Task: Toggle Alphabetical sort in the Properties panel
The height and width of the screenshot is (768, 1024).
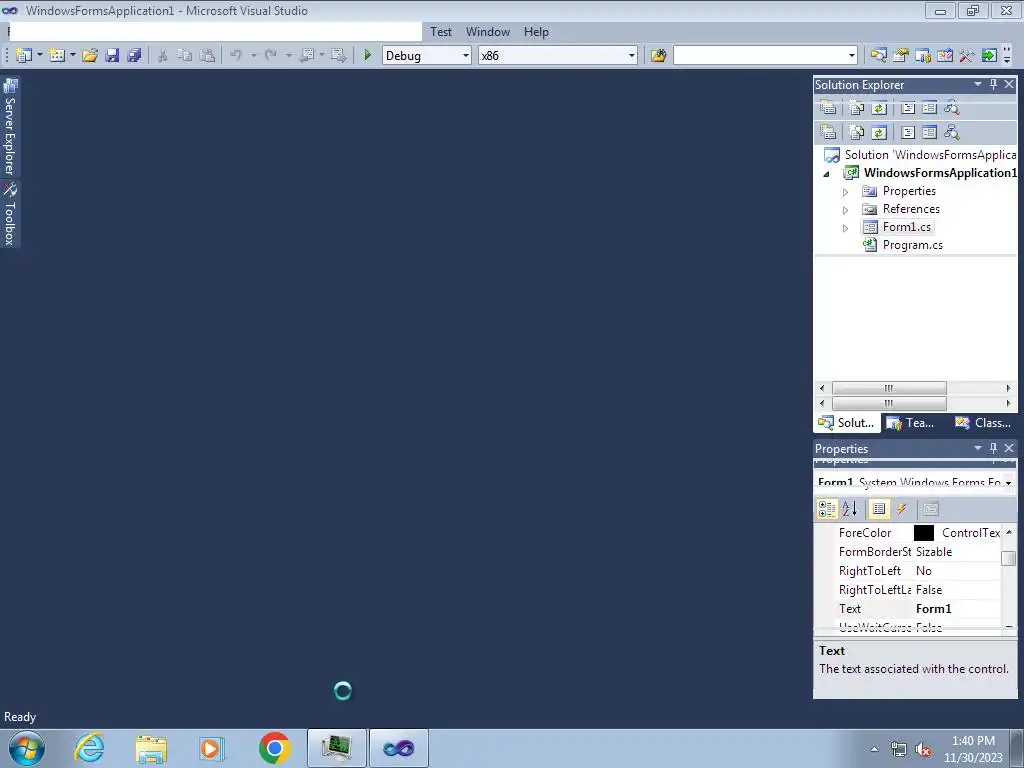Action: [x=850, y=509]
